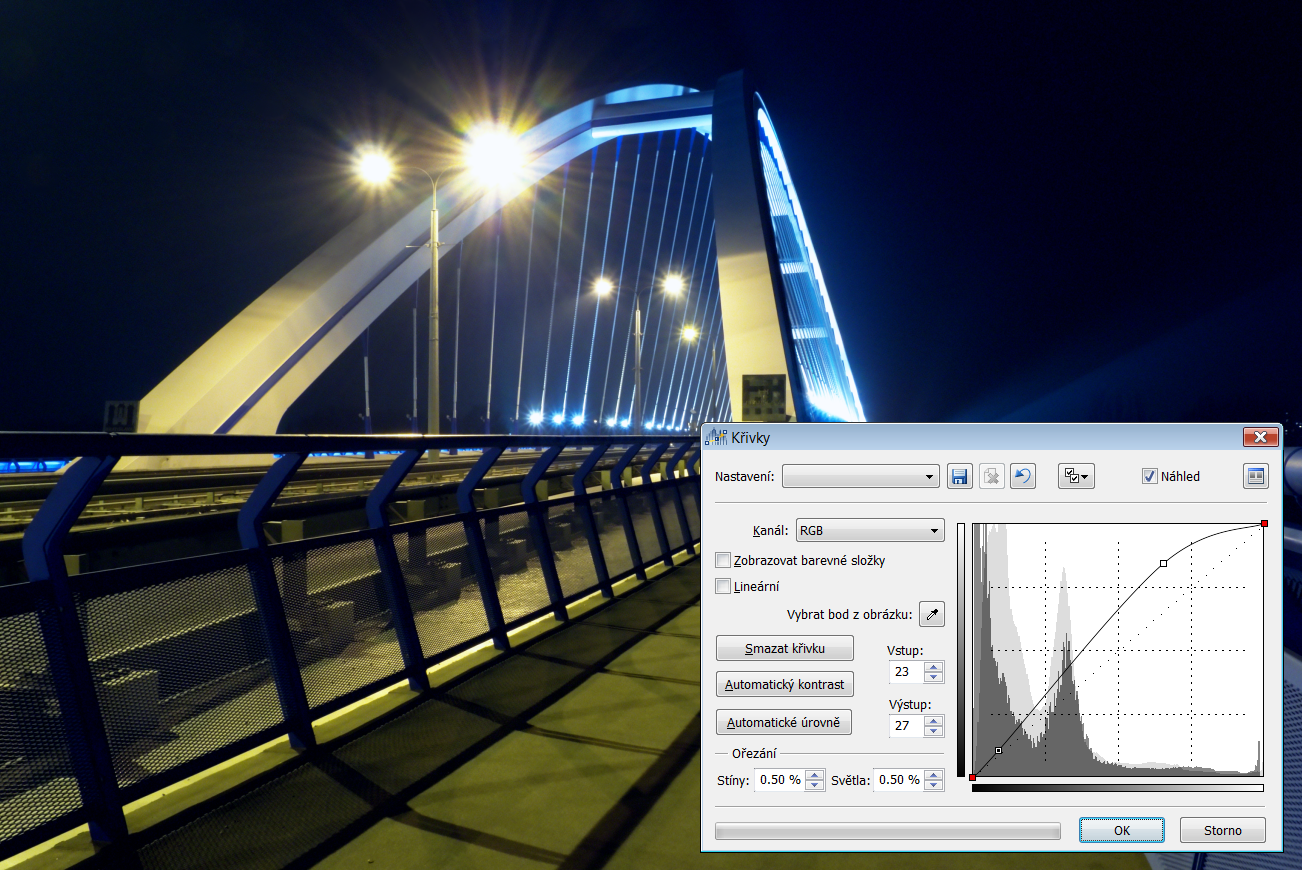Increase the Světla clipping value
Image resolution: width=1302 pixels, height=870 pixels.
click(934, 775)
